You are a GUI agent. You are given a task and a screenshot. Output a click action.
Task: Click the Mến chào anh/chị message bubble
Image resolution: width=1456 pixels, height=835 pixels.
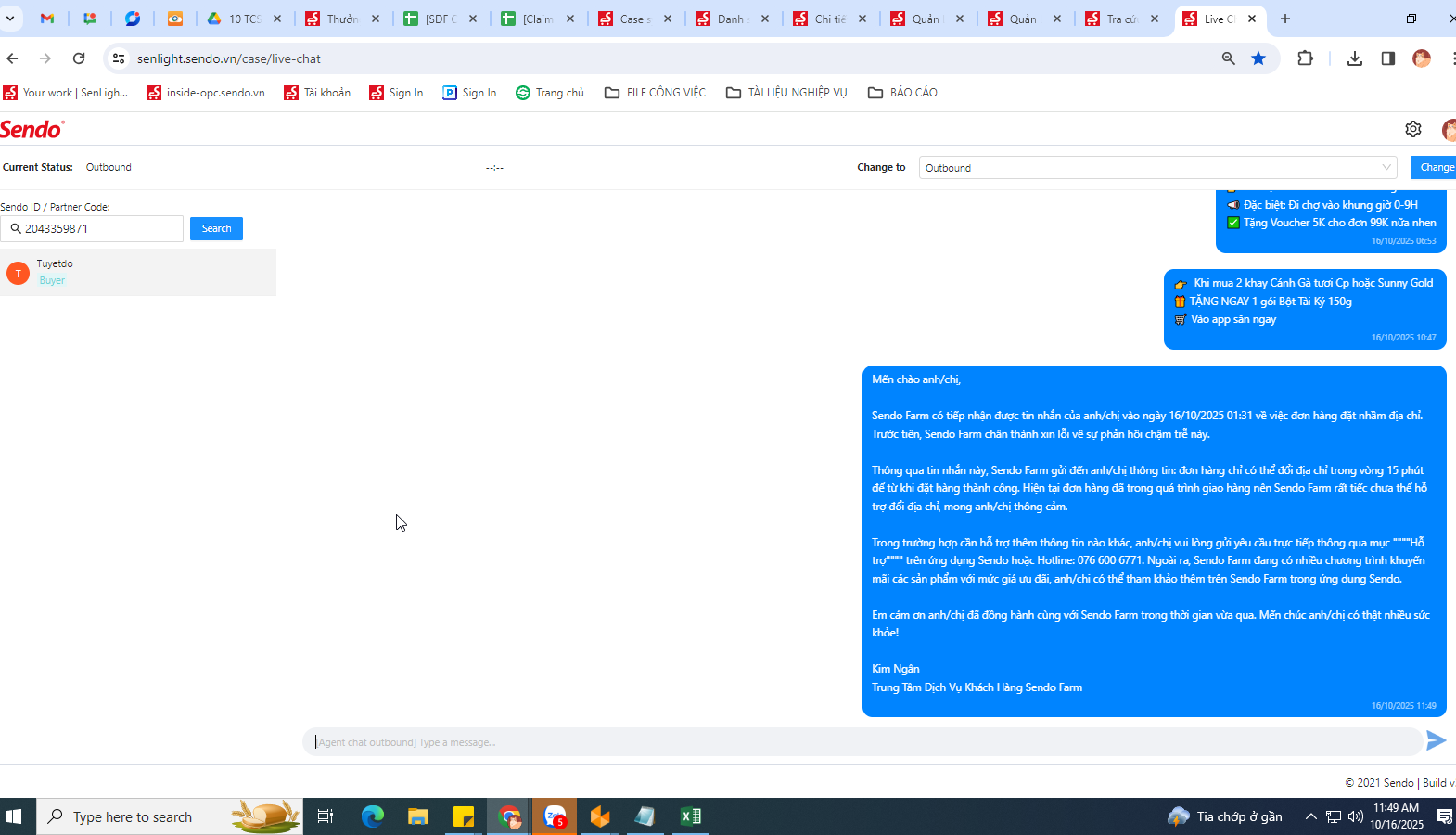pyautogui.click(x=1155, y=541)
